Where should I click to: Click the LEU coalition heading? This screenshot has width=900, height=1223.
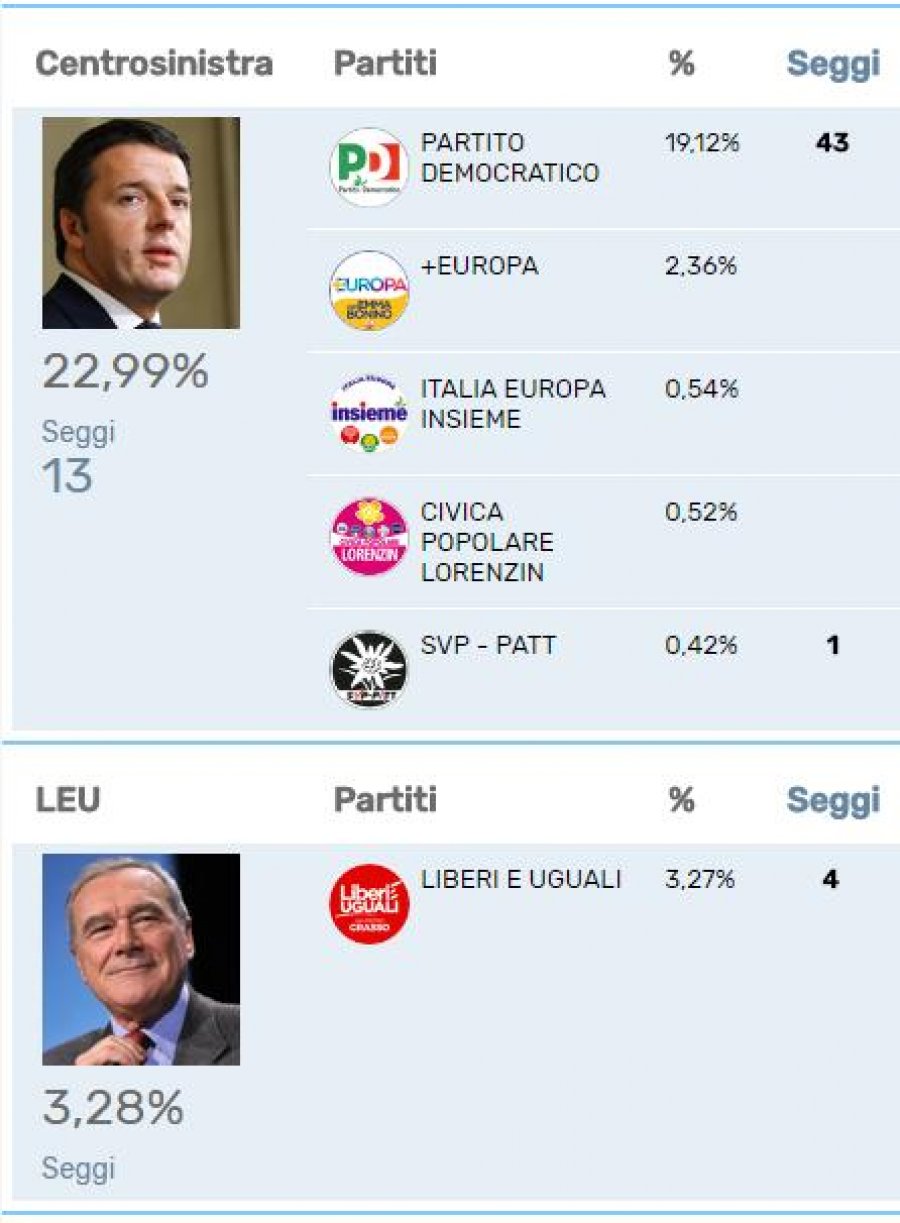tap(68, 800)
